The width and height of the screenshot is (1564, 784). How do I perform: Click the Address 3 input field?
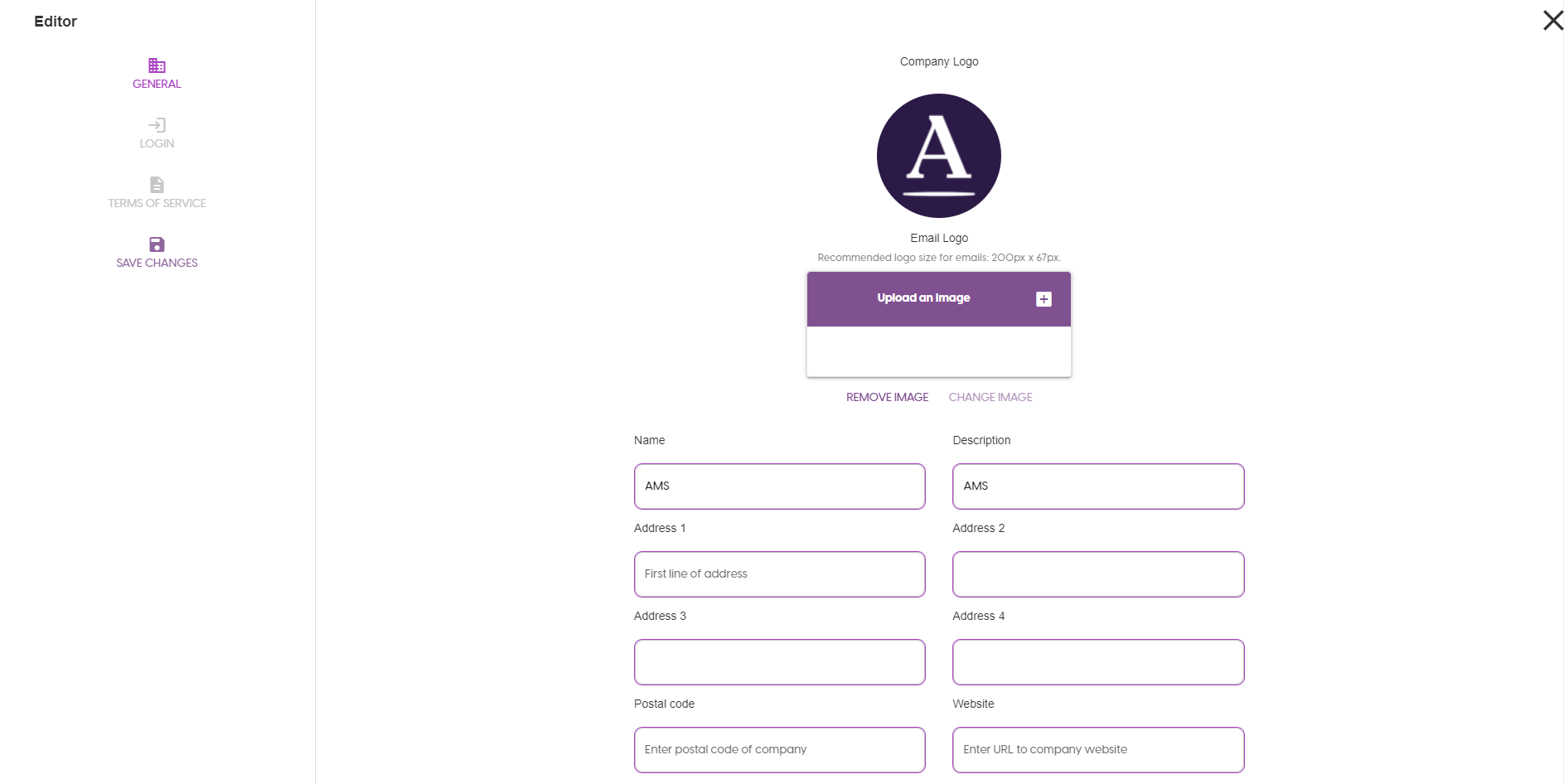click(x=779, y=662)
